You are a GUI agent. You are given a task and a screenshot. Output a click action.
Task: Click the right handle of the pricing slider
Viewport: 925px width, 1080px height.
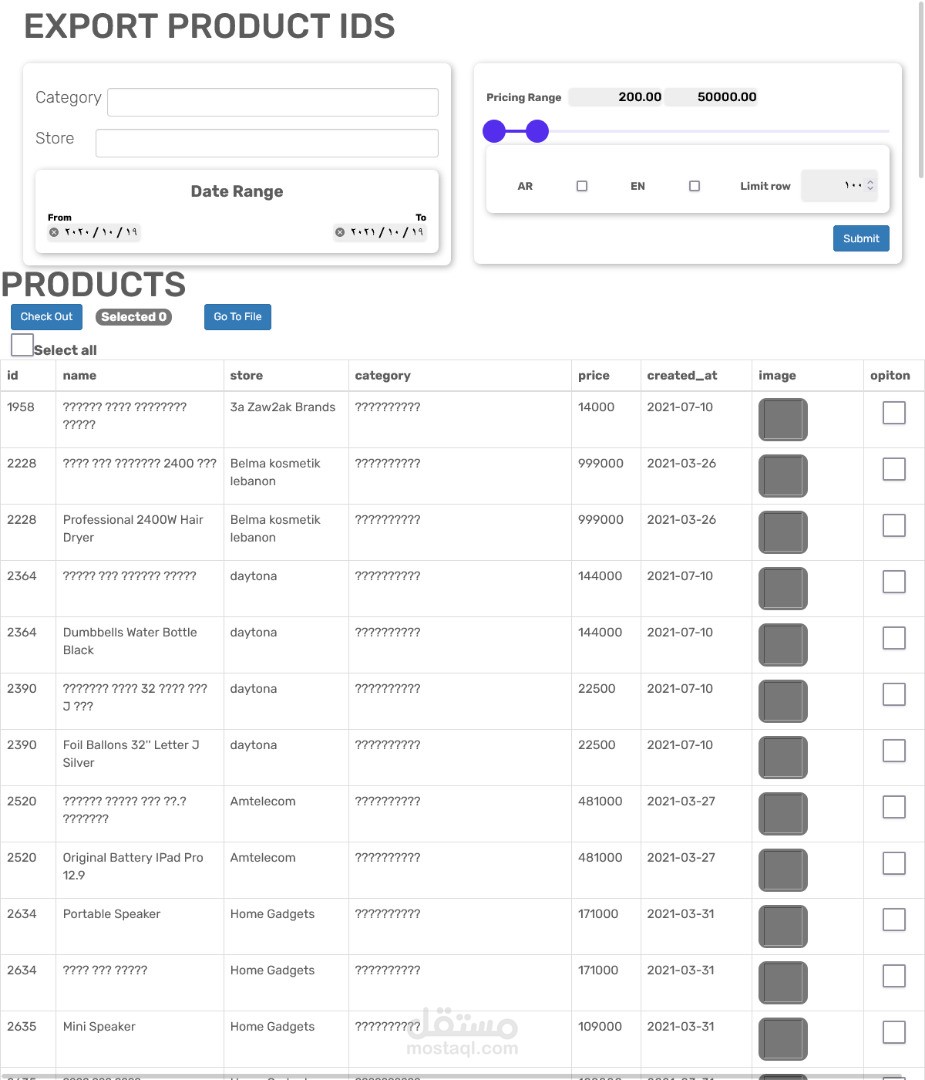[x=537, y=131]
